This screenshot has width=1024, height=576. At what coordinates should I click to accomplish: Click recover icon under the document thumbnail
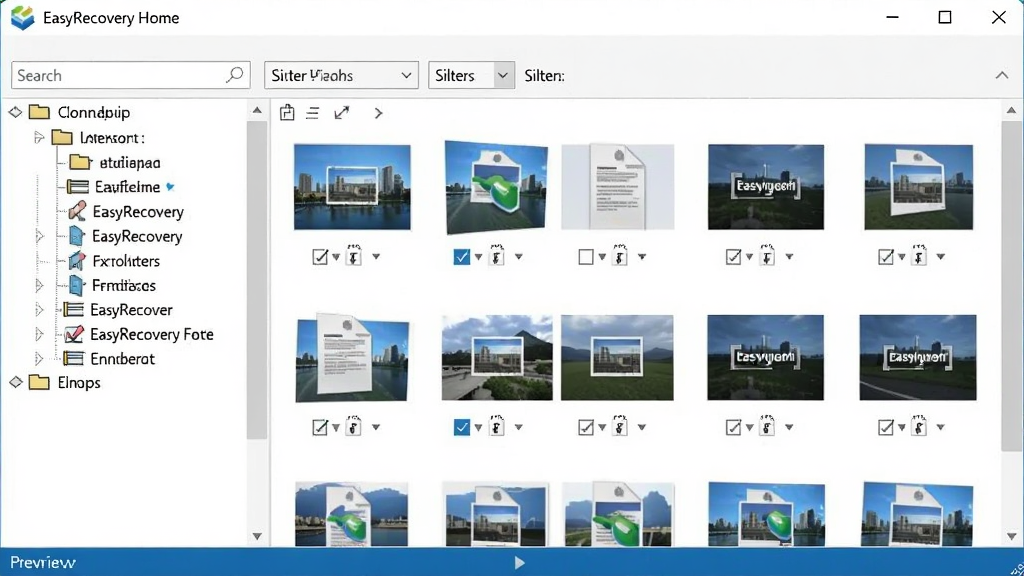click(x=620, y=255)
